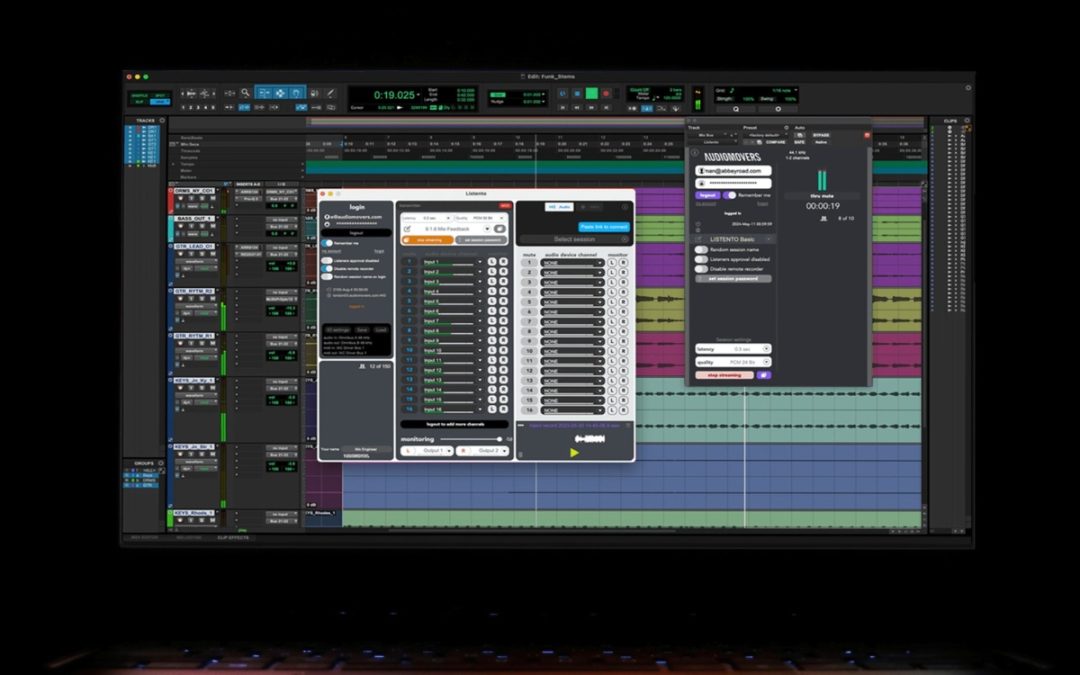The height and width of the screenshot is (675, 1080).
Task: Click the edit session name pencil icon in Listento
Action: click(x=407, y=229)
